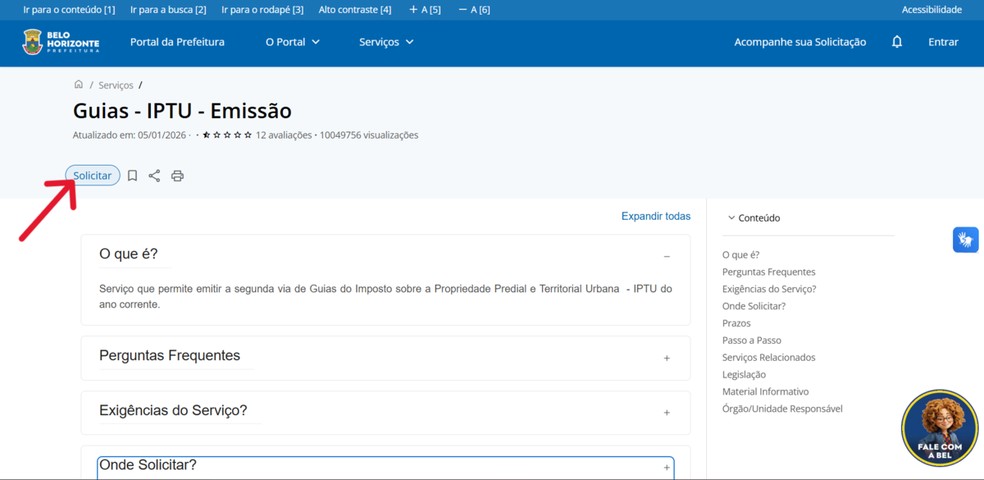The width and height of the screenshot is (984, 480).
Task: Jump to Passo a Passo in sidebar
Action: (752, 340)
